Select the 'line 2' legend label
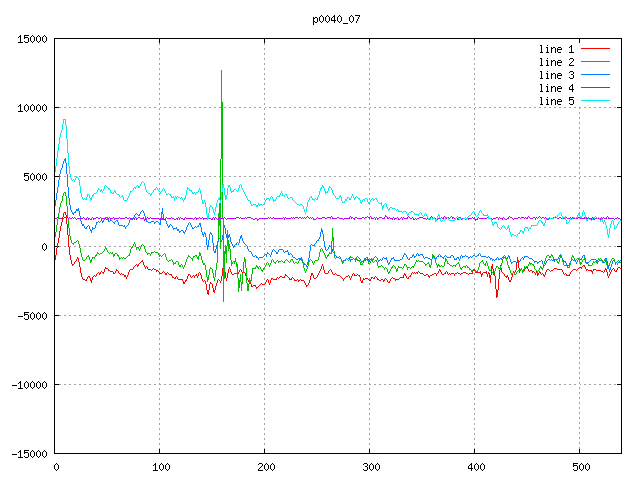The image size is (640, 480). tap(557, 62)
